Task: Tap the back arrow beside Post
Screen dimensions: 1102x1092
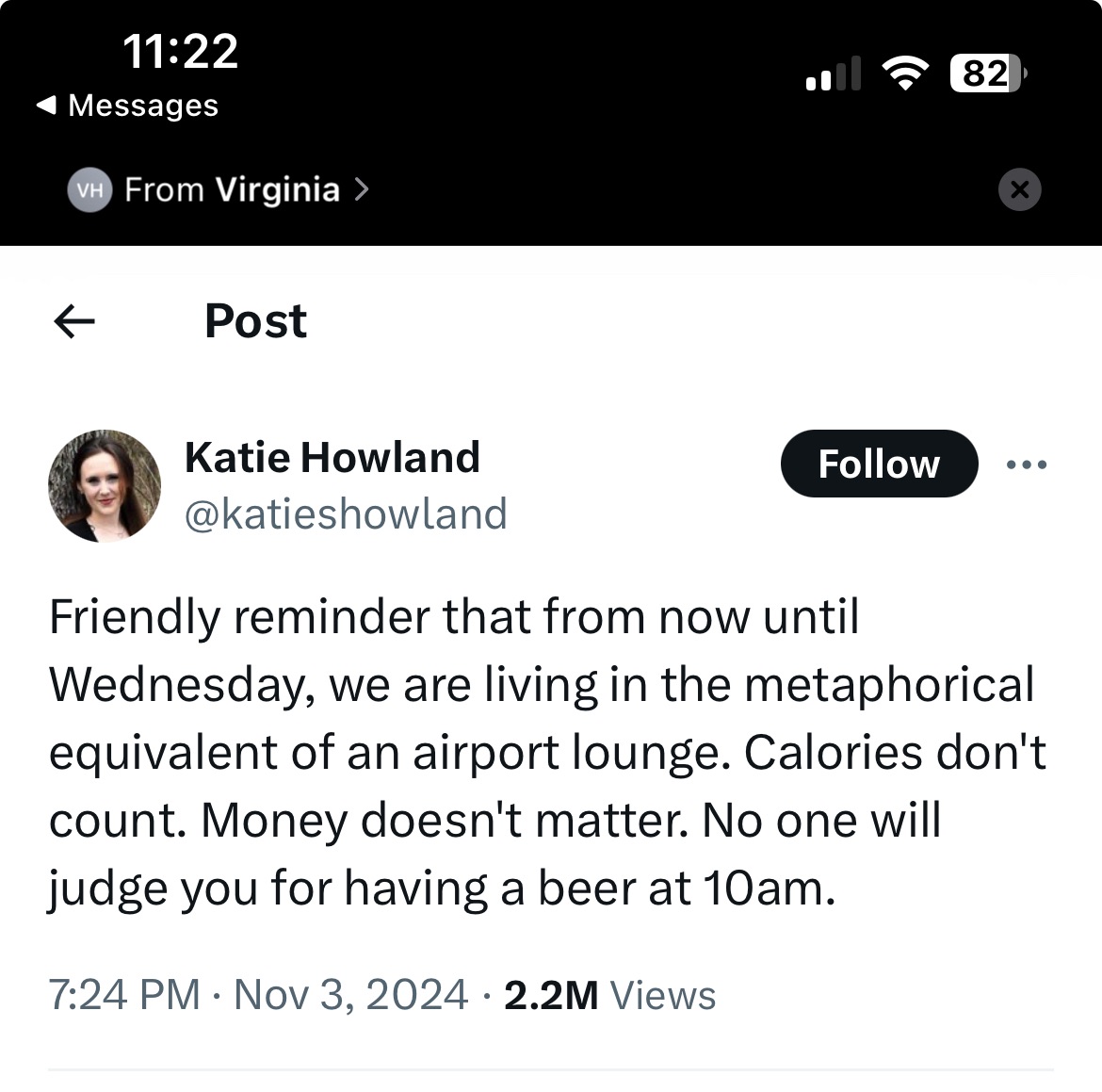Action: click(x=74, y=322)
